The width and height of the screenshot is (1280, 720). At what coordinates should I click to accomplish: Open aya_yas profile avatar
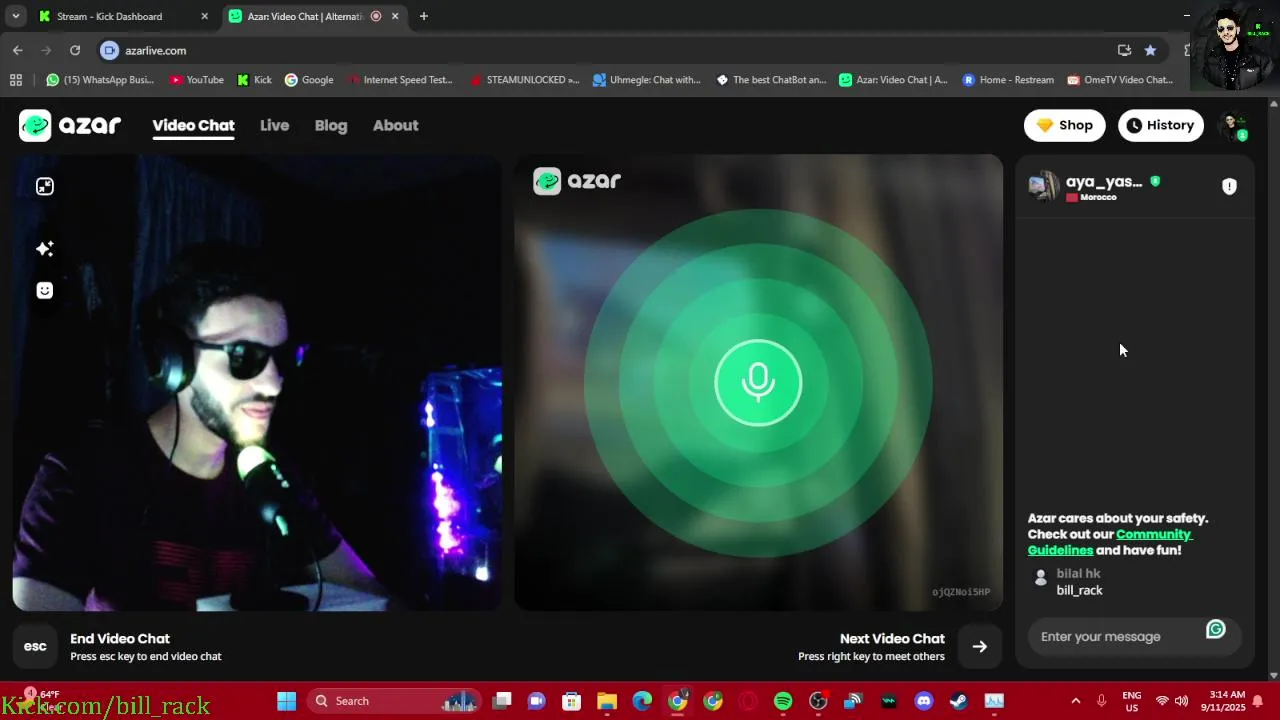(x=1044, y=186)
